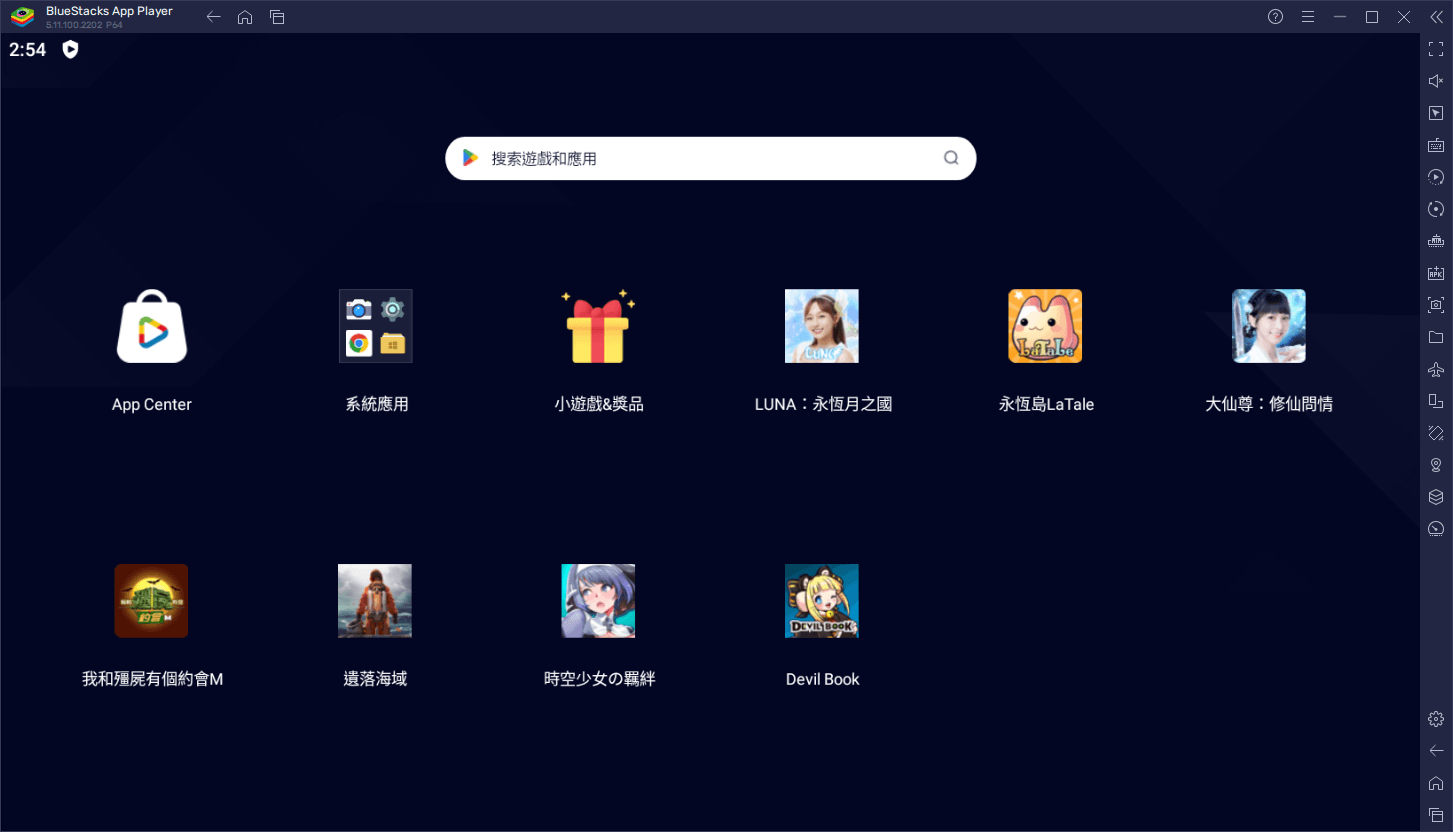Open settings gear in sidebar
1453x832 pixels.
(1436, 719)
